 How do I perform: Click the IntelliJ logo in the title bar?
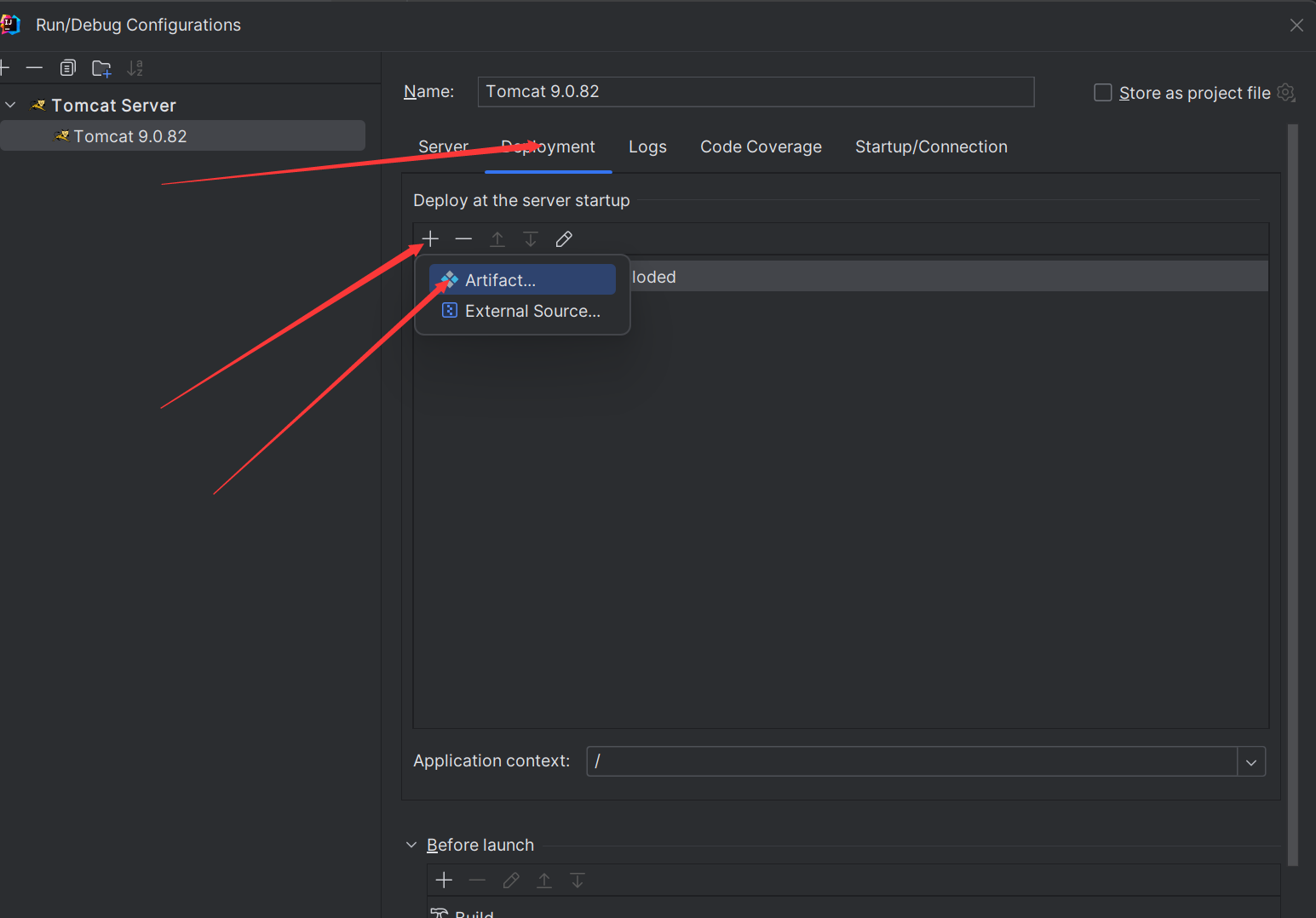pos(10,25)
